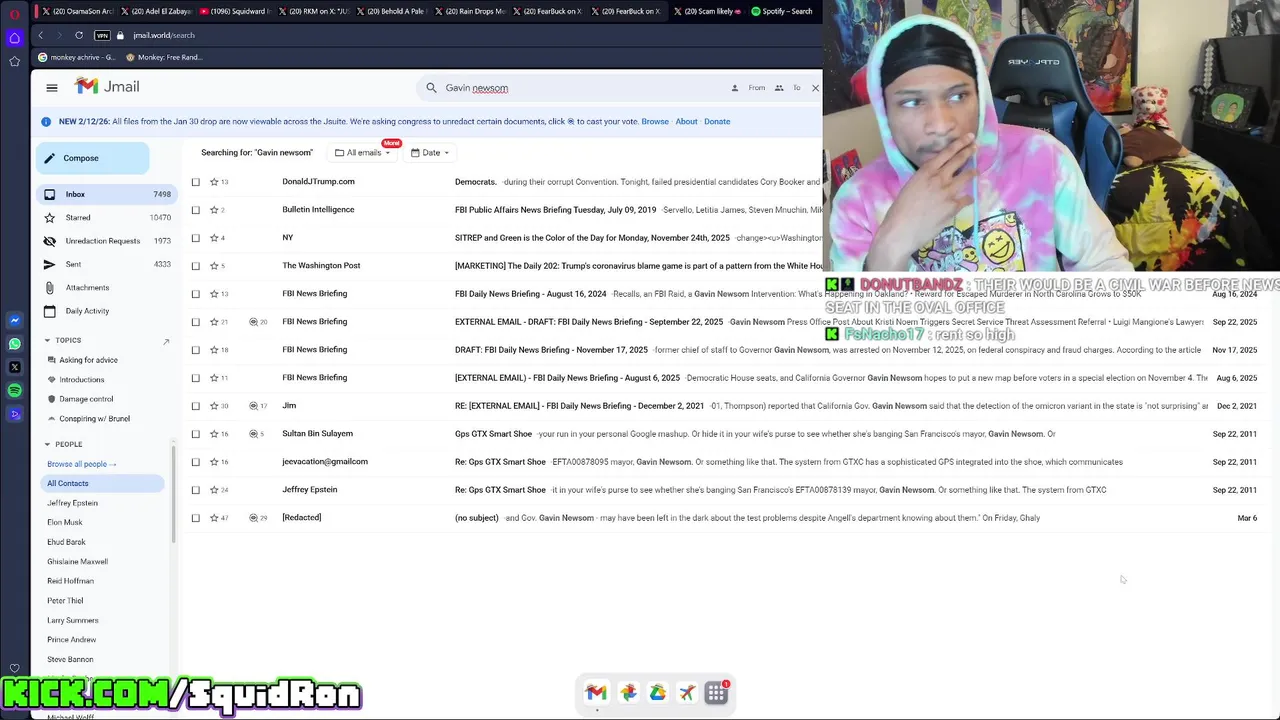Viewport: 1280px width, 720px height.
Task: Open the external arrow icon beside Topics
Action: (166, 341)
